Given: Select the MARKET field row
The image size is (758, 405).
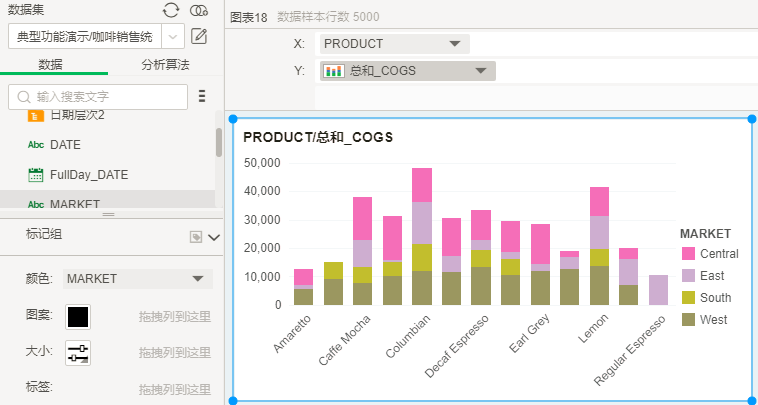Looking at the screenshot, I should 107,200.
